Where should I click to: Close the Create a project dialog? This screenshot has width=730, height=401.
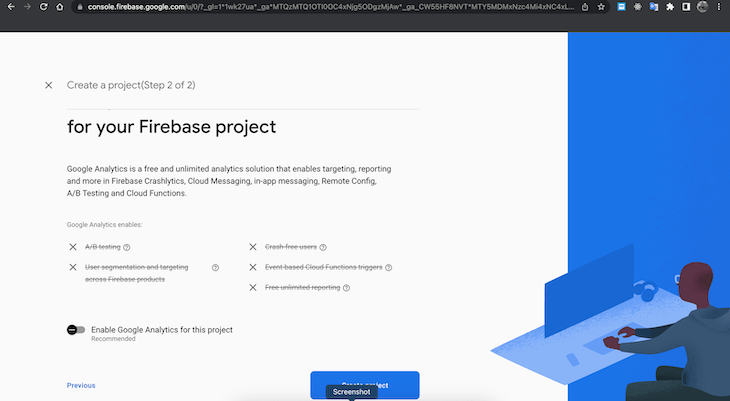coord(48,85)
